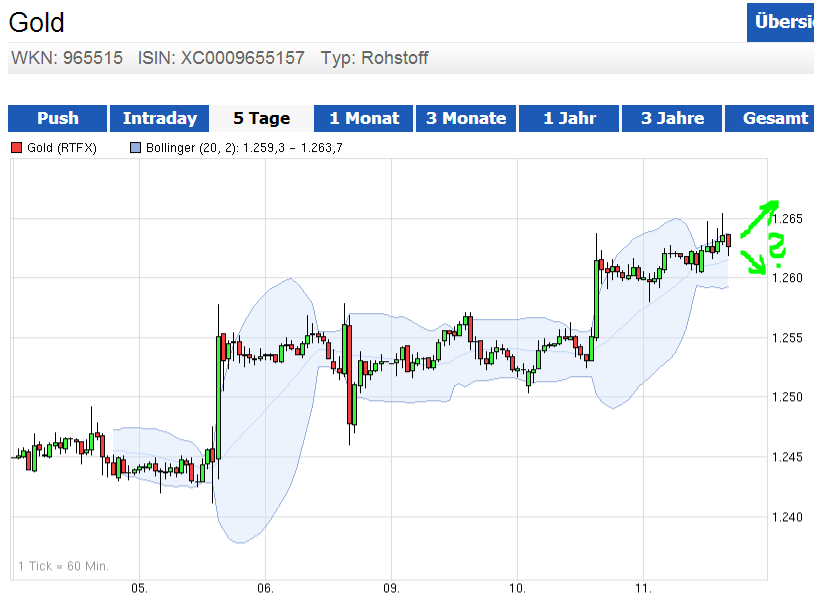Viewport: 814px width, 603px height.
Task: Open the Gesamt overall chart tab
Action: click(x=775, y=118)
